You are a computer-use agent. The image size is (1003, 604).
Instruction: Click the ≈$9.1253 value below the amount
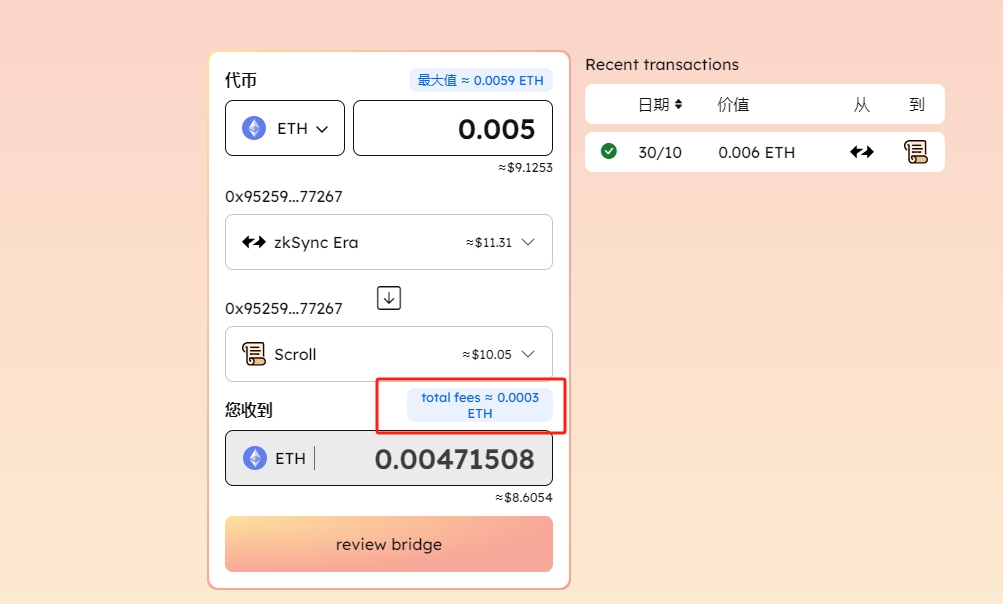tap(525, 168)
